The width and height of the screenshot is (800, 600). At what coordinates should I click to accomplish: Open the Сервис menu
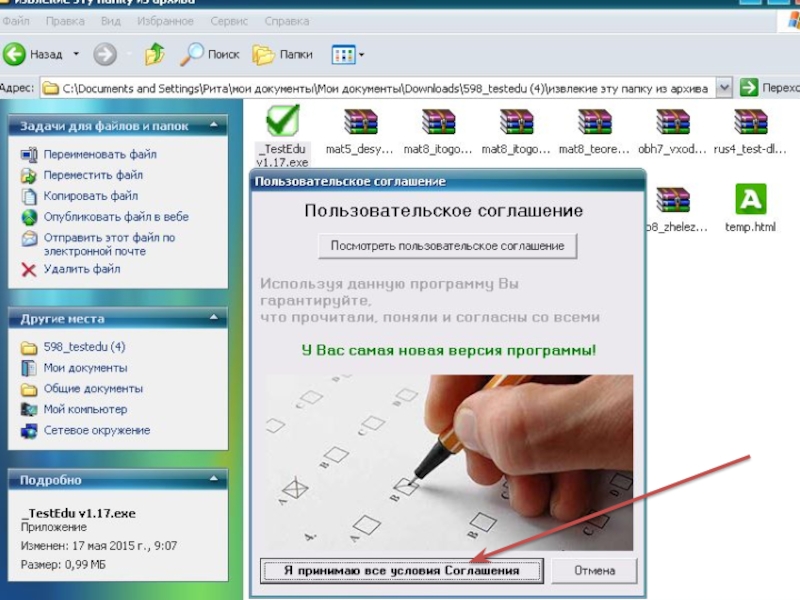(229, 21)
